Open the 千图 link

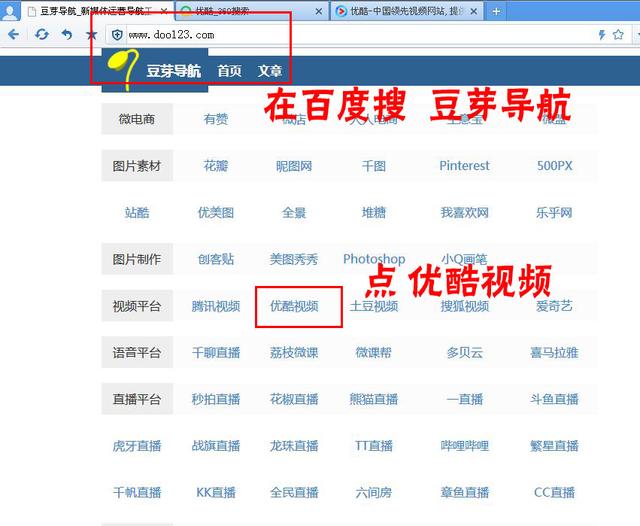[x=373, y=166]
